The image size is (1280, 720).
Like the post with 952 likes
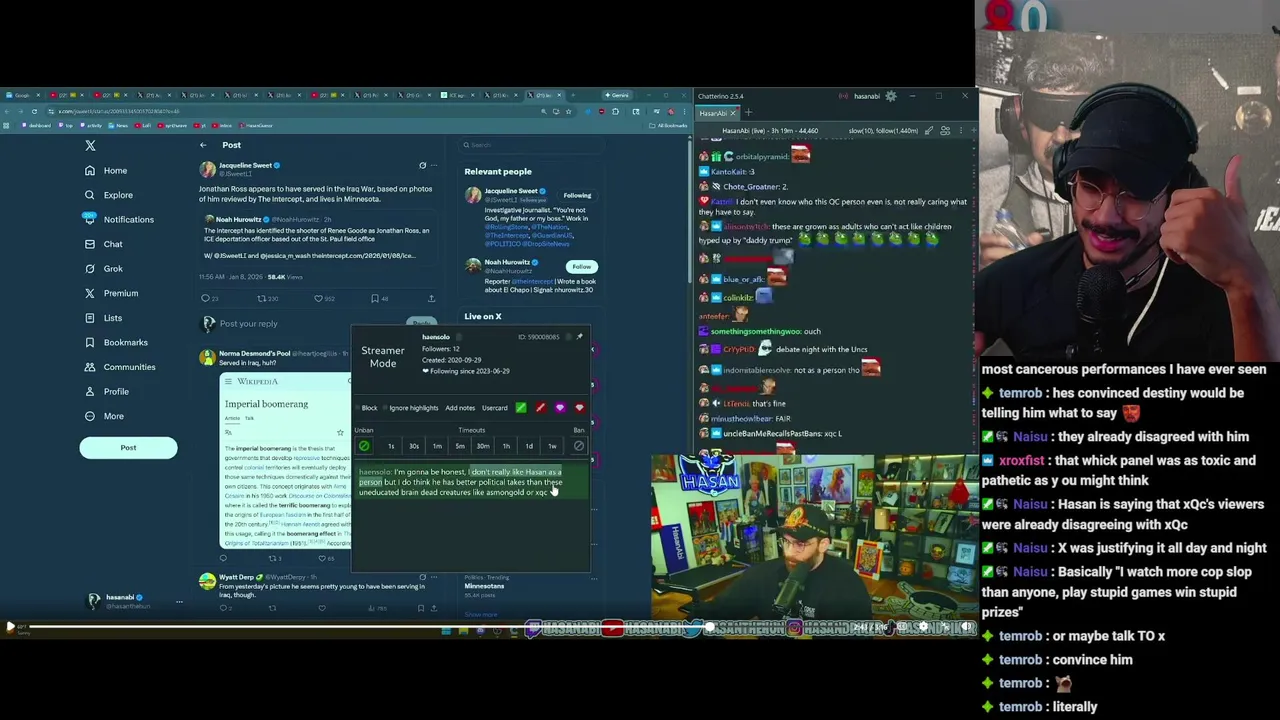324,298
